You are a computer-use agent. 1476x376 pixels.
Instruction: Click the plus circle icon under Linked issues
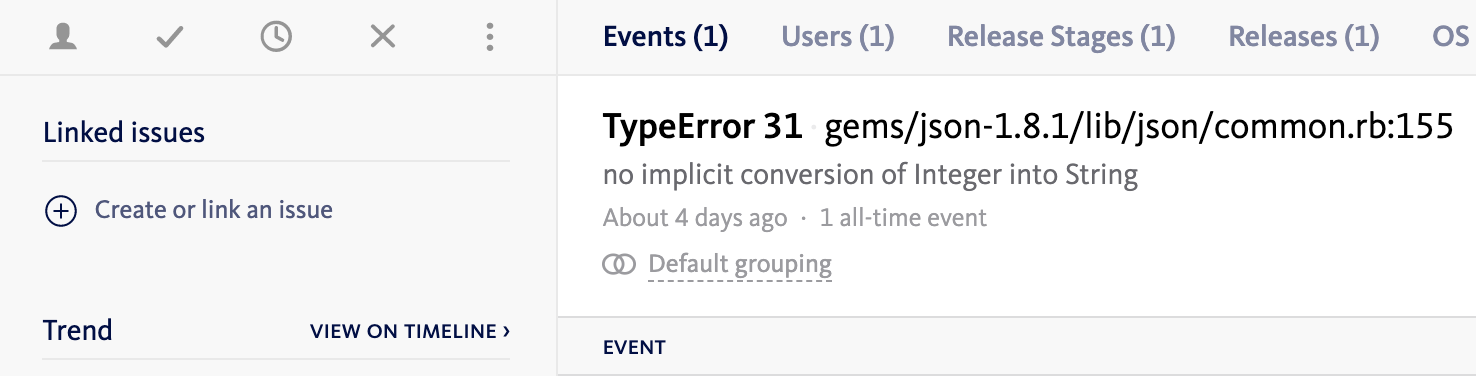point(61,211)
